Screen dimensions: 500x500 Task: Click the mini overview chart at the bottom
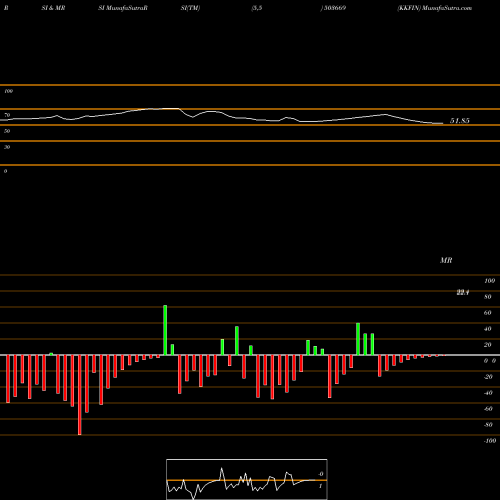click(x=247, y=479)
